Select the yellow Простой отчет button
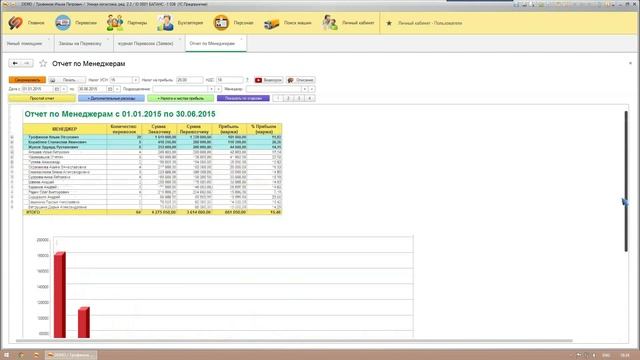This screenshot has width=640, height=360. (42, 98)
